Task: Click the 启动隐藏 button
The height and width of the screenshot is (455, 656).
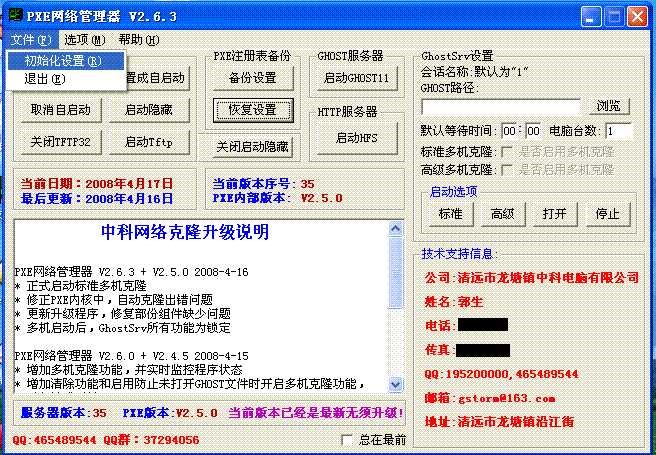Action: point(149,110)
